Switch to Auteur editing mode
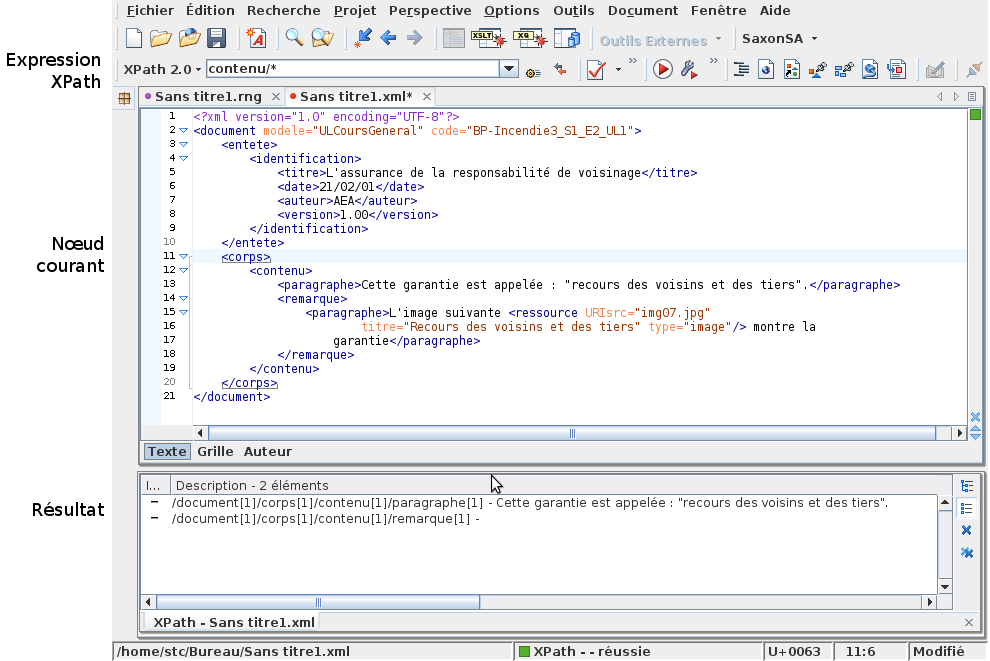 pos(268,451)
